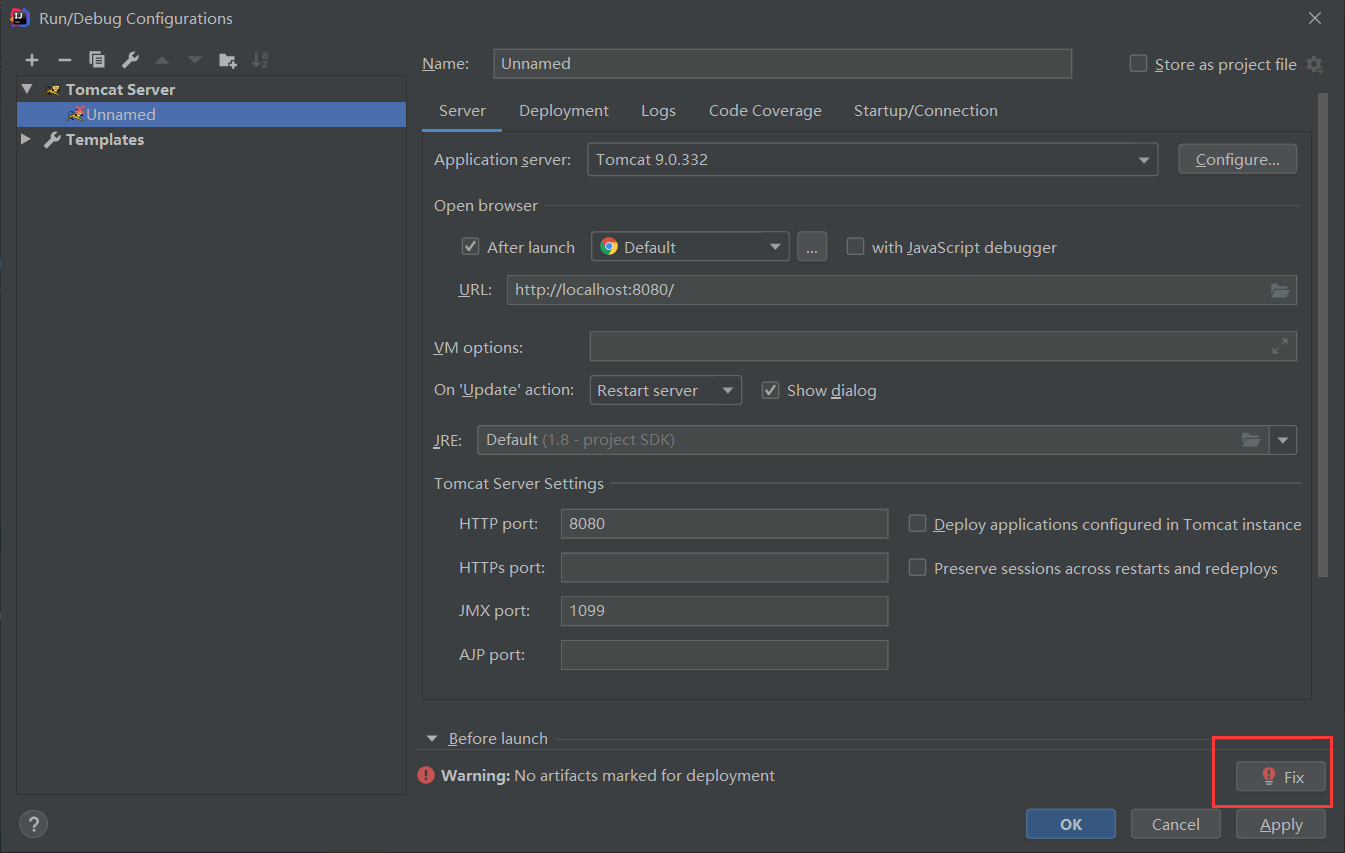Sort configurations alphabetically

pyautogui.click(x=260, y=61)
